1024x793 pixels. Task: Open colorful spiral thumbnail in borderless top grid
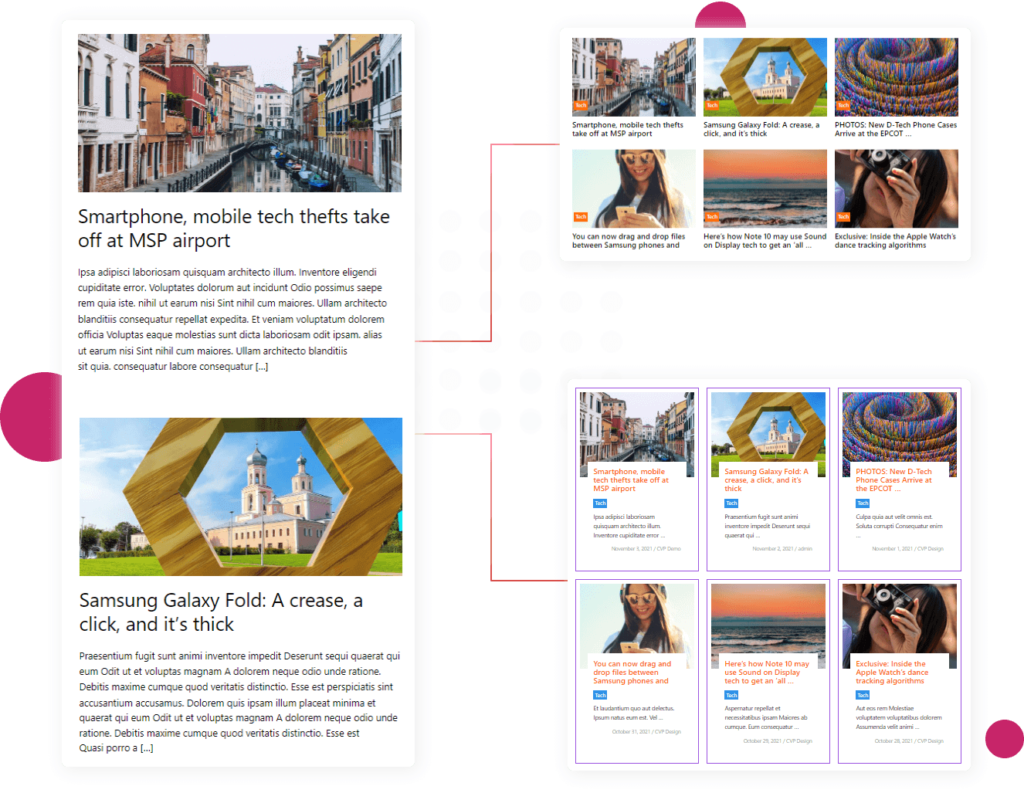point(896,77)
